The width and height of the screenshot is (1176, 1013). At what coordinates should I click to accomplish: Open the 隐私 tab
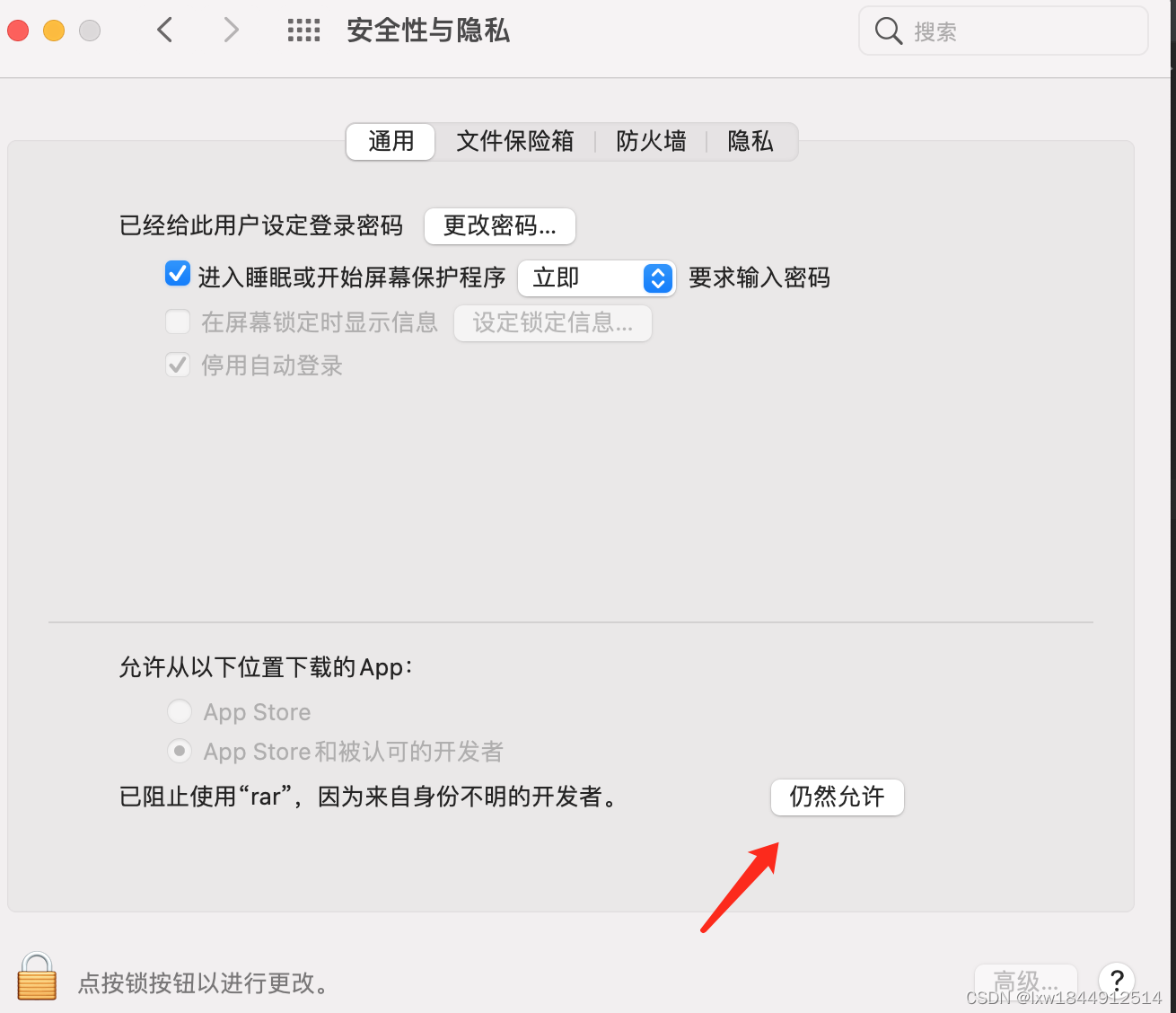(x=750, y=141)
